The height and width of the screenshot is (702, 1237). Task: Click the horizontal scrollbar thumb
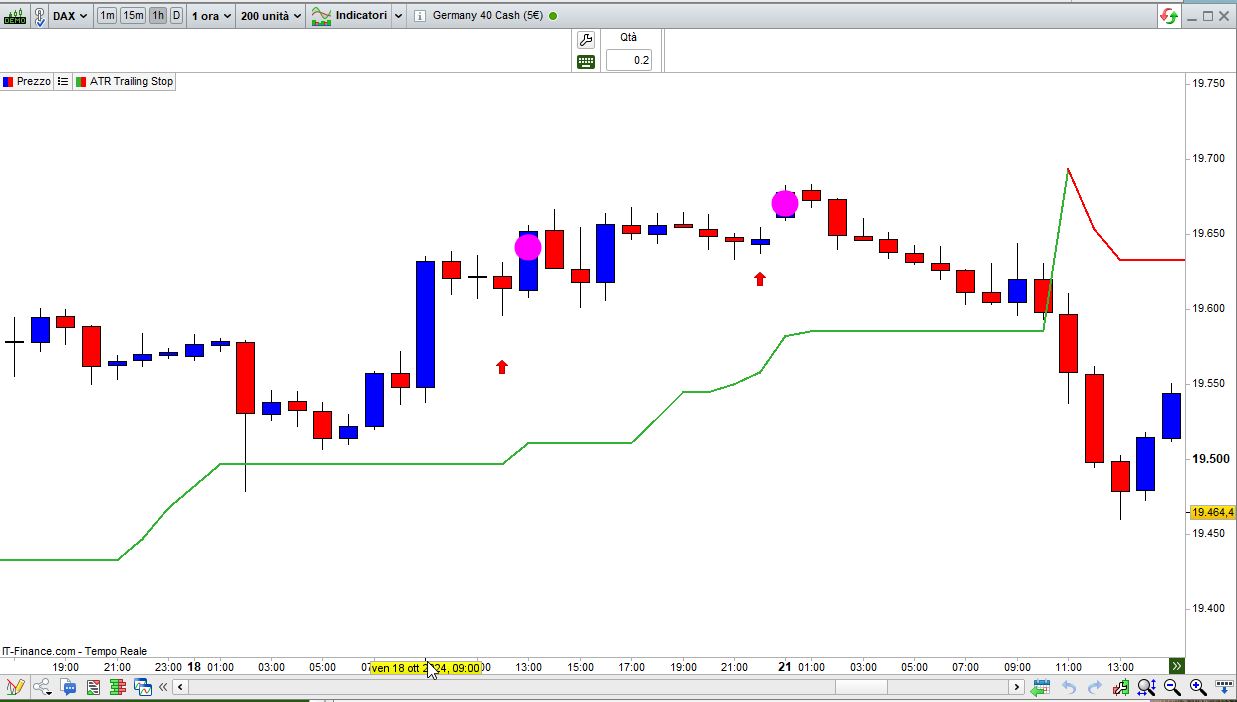click(861, 687)
